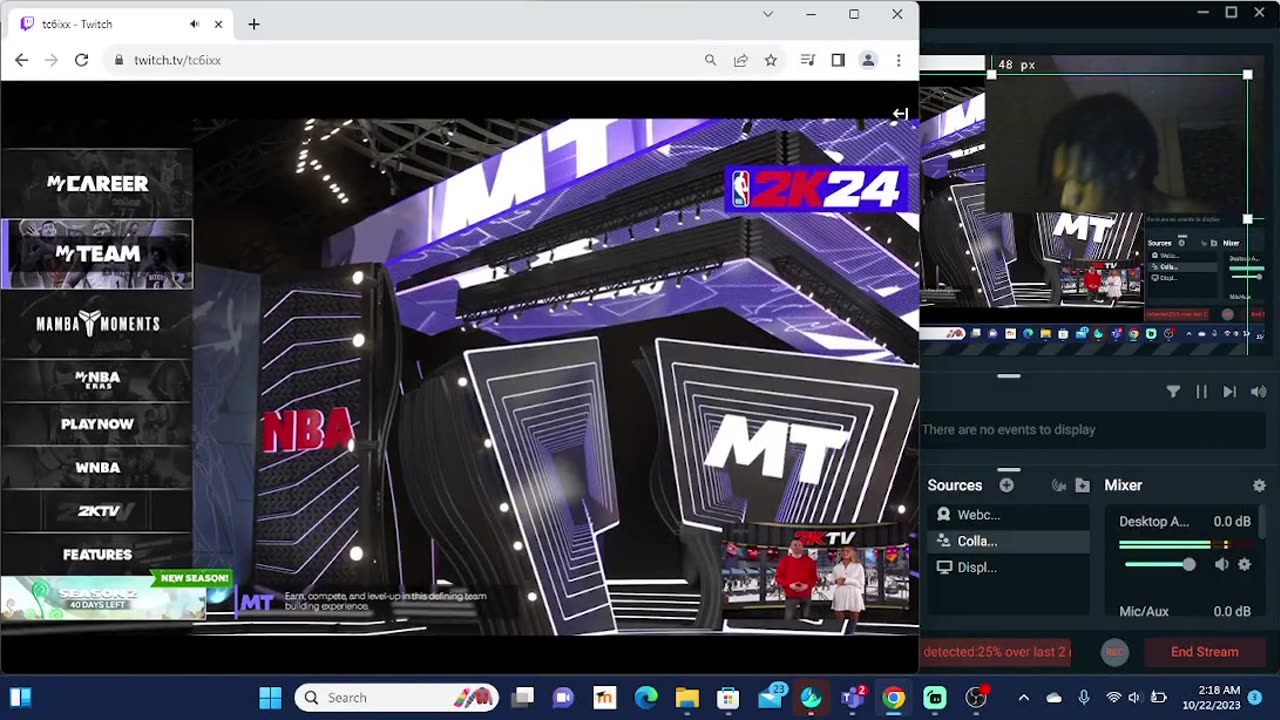Image resolution: width=1280 pixels, height=720 pixels.
Task: Select MyCAREER in game menu
Action: click(97, 184)
